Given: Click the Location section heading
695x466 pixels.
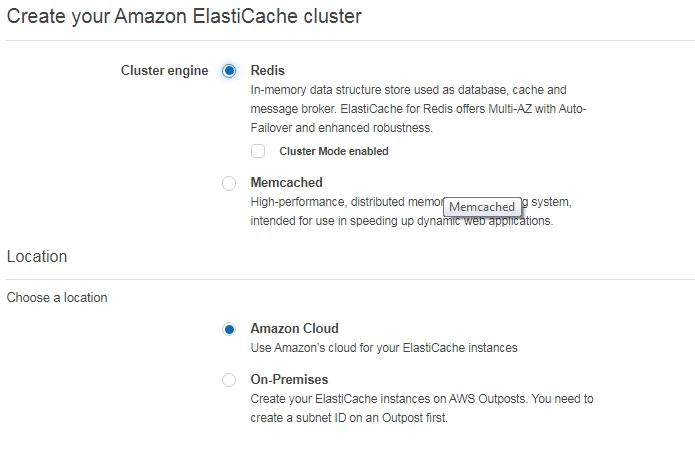Looking at the screenshot, I should 37,257.
